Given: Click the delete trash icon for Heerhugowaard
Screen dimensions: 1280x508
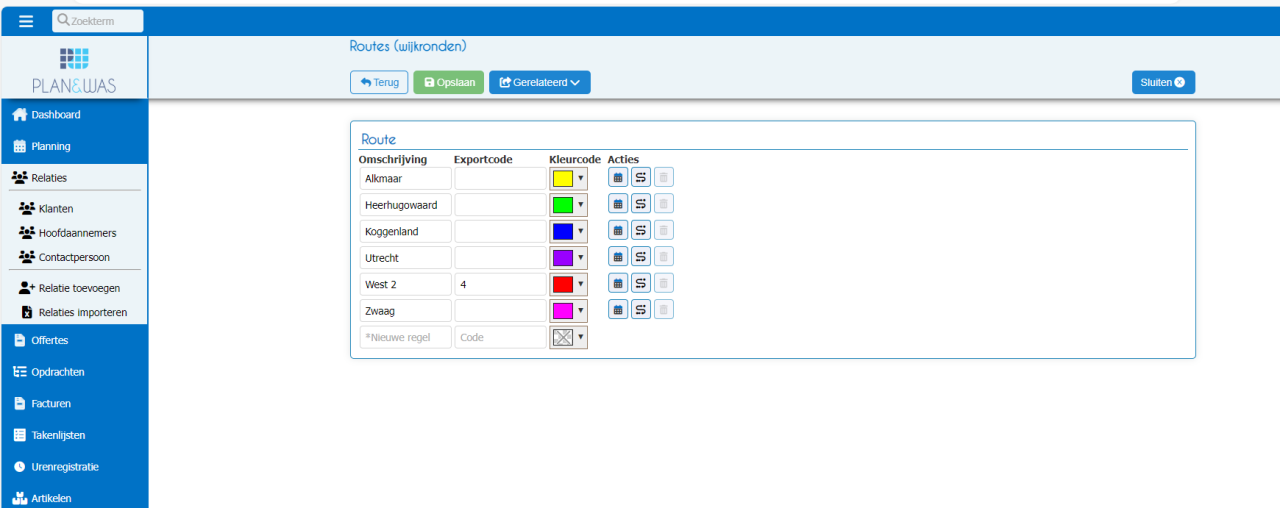Looking at the screenshot, I should [x=664, y=204].
